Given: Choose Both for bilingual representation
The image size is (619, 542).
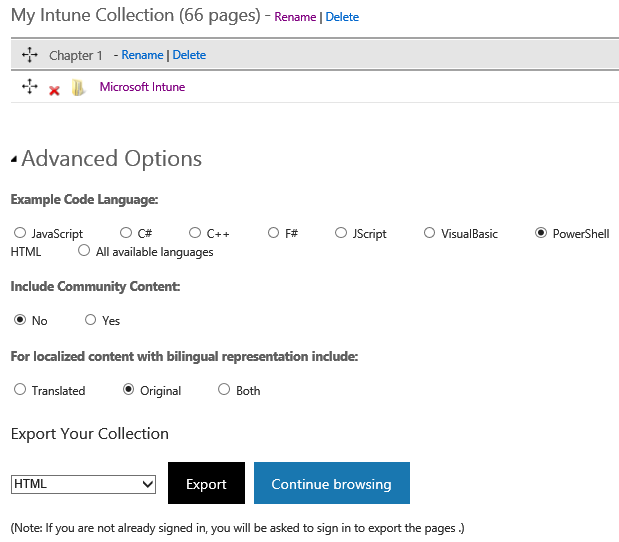Looking at the screenshot, I should tap(224, 390).
